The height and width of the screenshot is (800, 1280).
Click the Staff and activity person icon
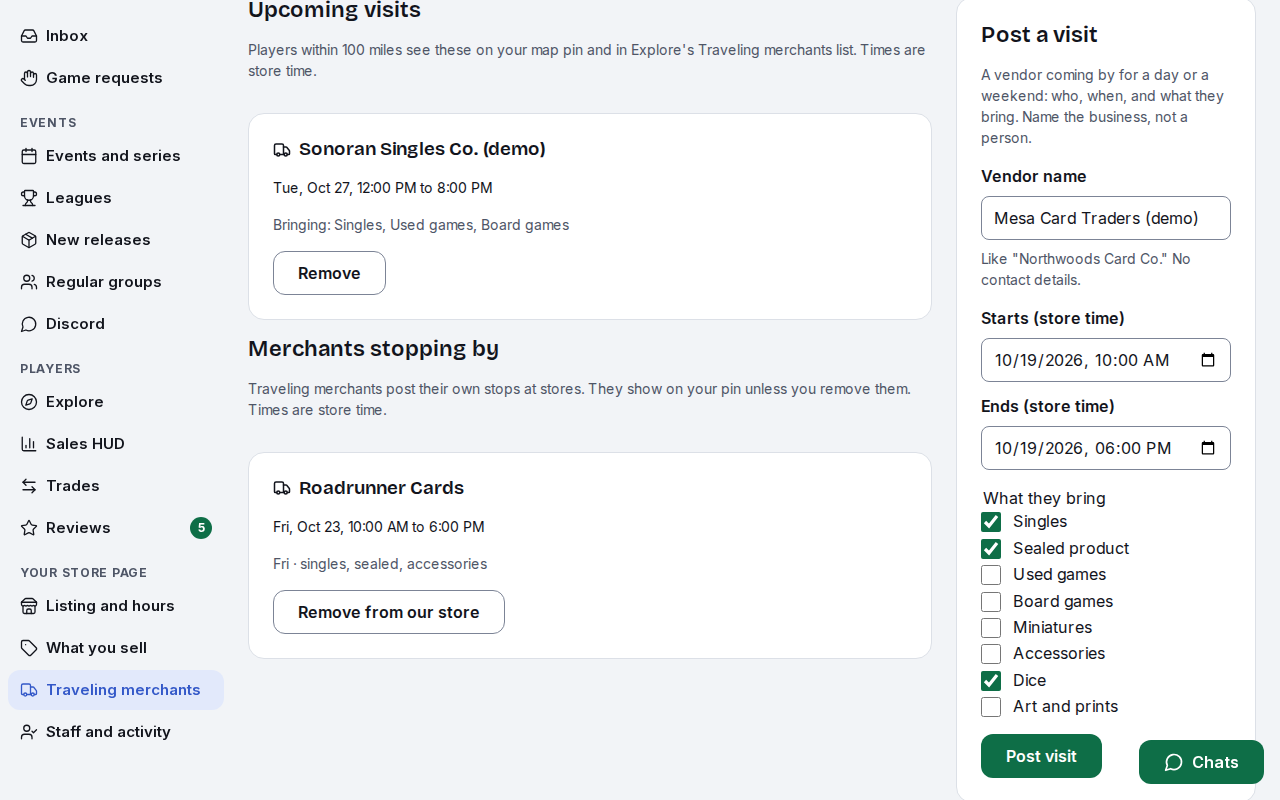point(29,732)
